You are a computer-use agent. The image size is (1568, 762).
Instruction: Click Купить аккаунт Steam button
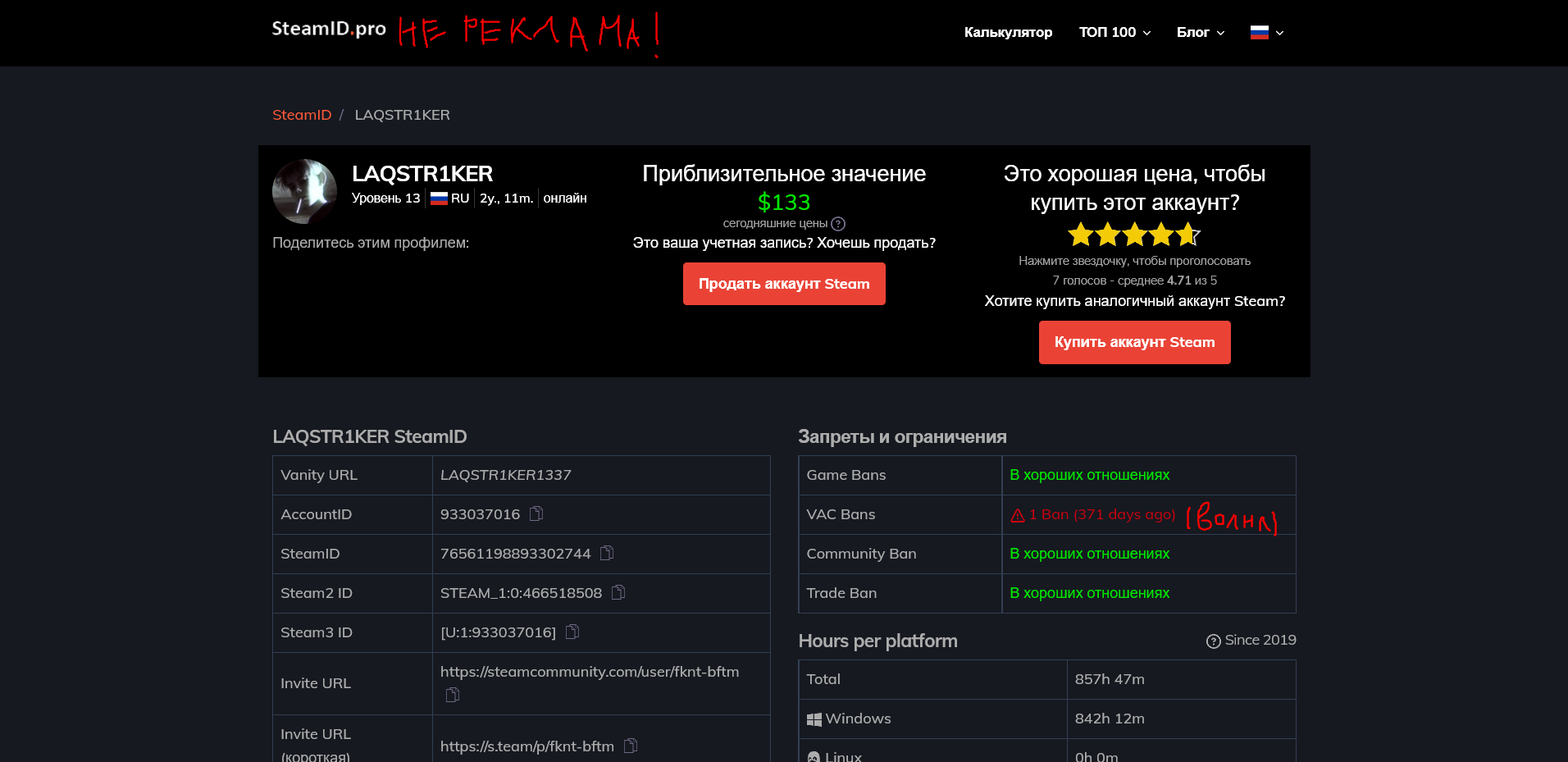pyautogui.click(x=1134, y=342)
